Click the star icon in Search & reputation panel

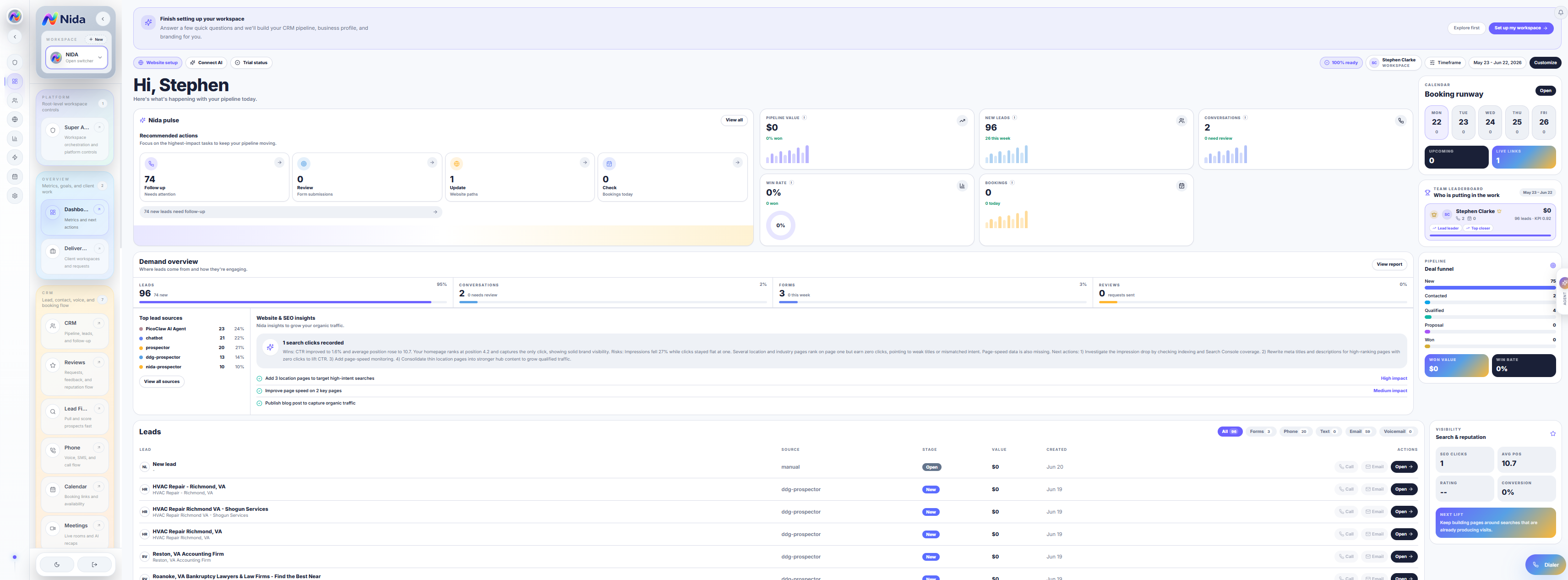(1553, 434)
